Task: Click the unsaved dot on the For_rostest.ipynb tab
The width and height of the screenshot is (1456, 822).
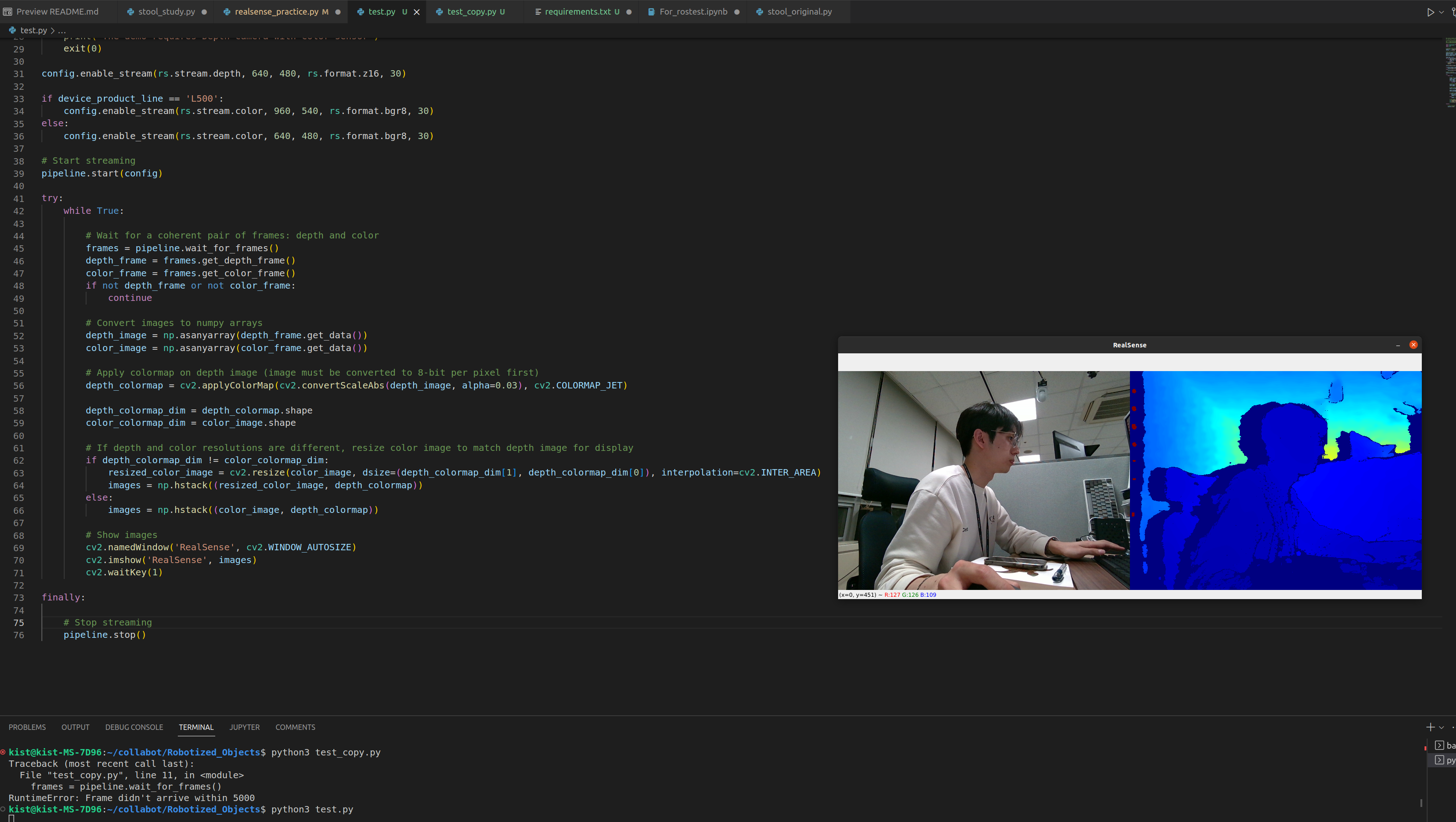Action: pos(736,12)
